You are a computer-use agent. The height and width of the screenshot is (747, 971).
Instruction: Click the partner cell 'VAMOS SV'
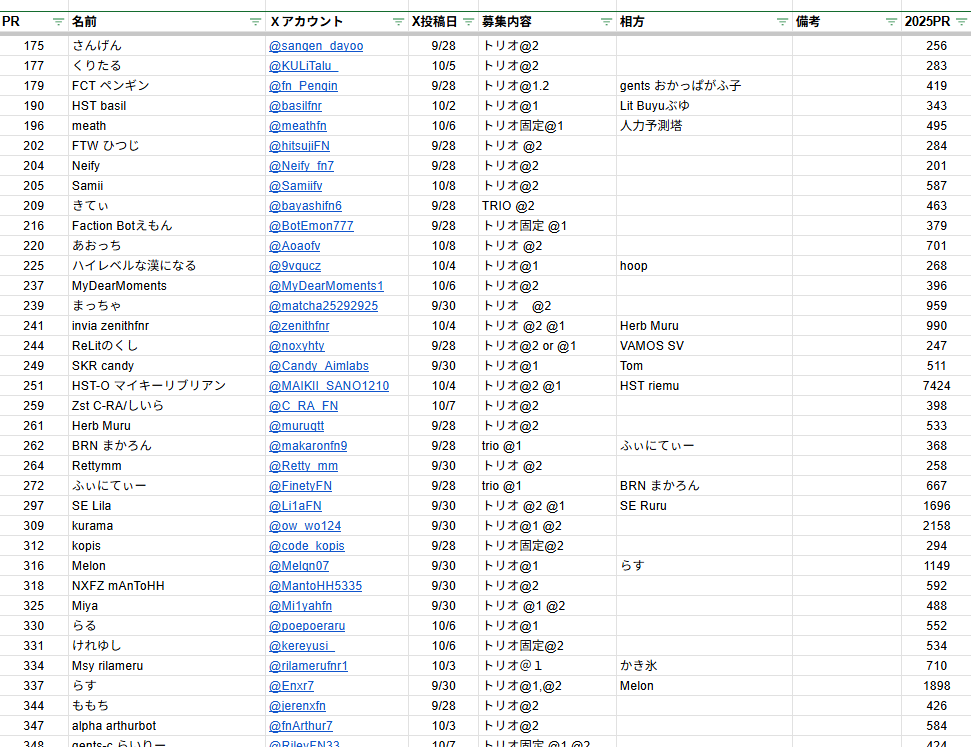coord(705,346)
